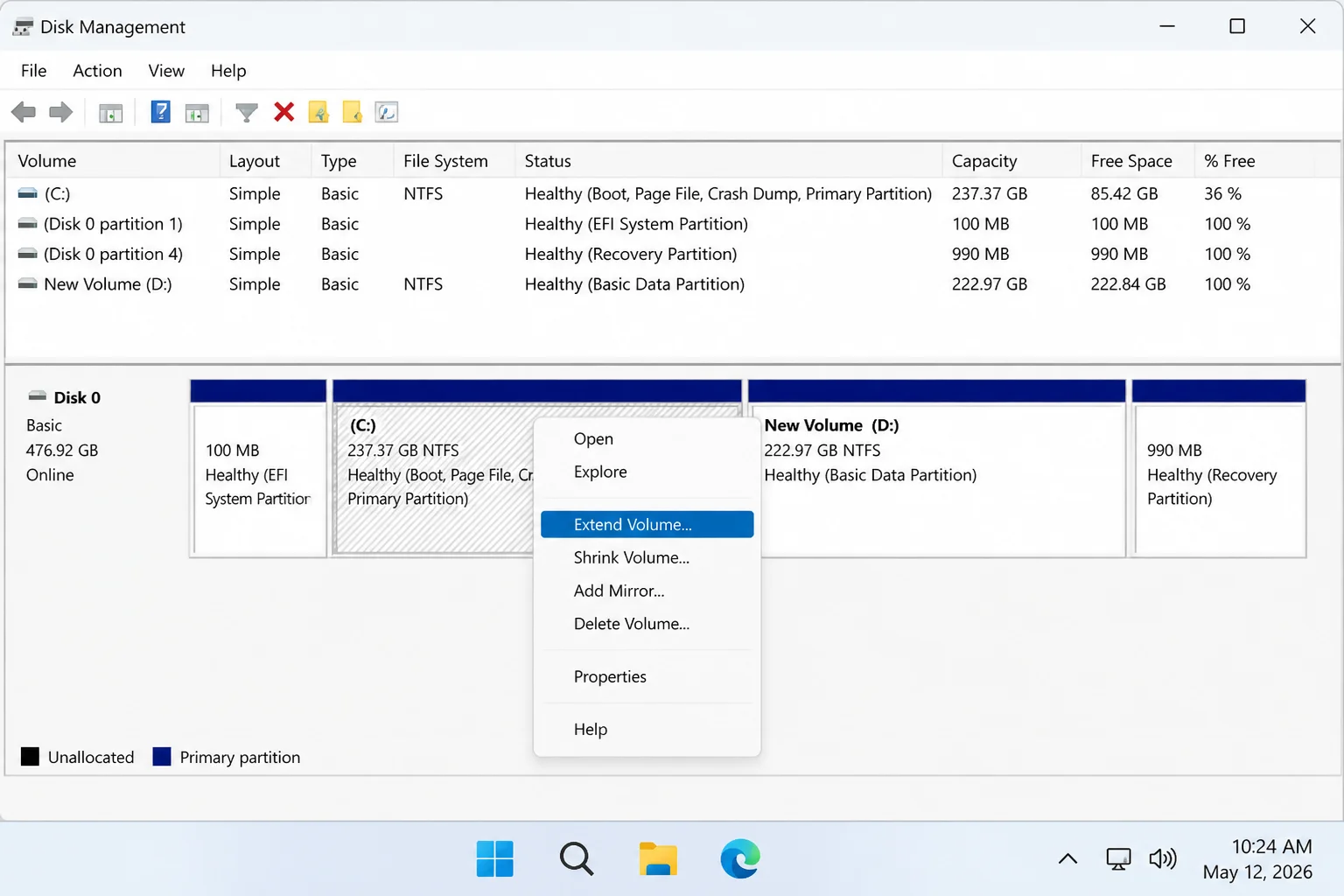This screenshot has height=896, width=1344.
Task: Click the last toolbar icon with blue magnifier
Action: point(387,112)
